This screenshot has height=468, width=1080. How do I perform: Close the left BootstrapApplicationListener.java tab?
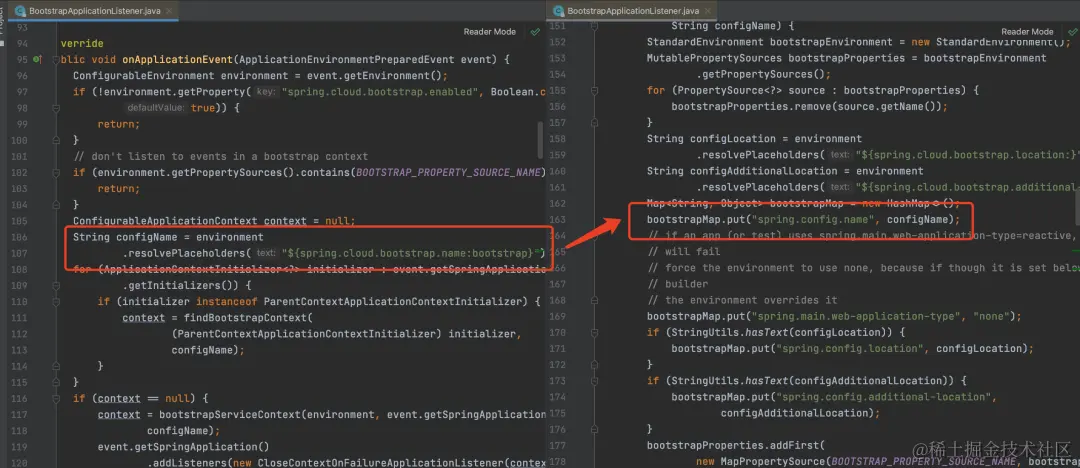click(170, 11)
